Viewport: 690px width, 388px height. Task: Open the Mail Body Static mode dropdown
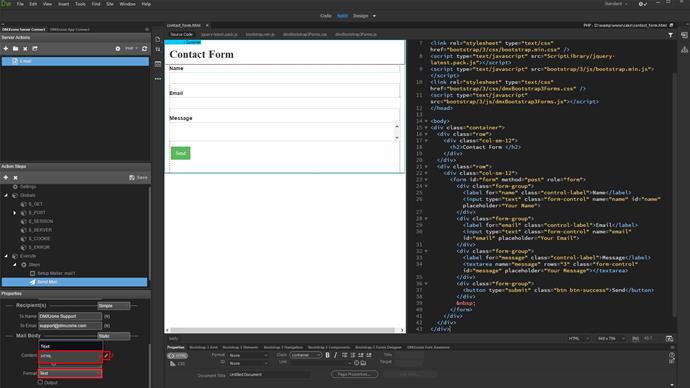(x=114, y=336)
